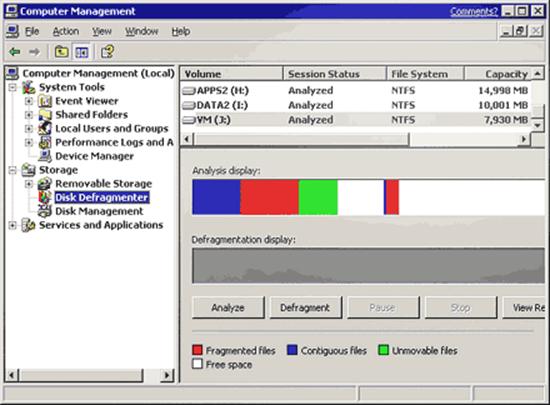Expand Services and Applications node
Image resolution: width=550 pixels, height=405 pixels.
pos(13,225)
